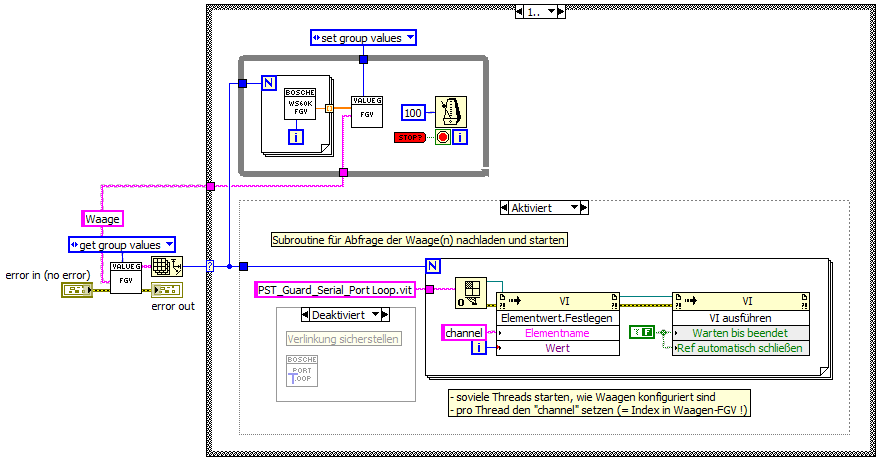Image resolution: width=882 pixels, height=465 pixels.
Task: Select the STOP? global variable
Action: point(410,137)
